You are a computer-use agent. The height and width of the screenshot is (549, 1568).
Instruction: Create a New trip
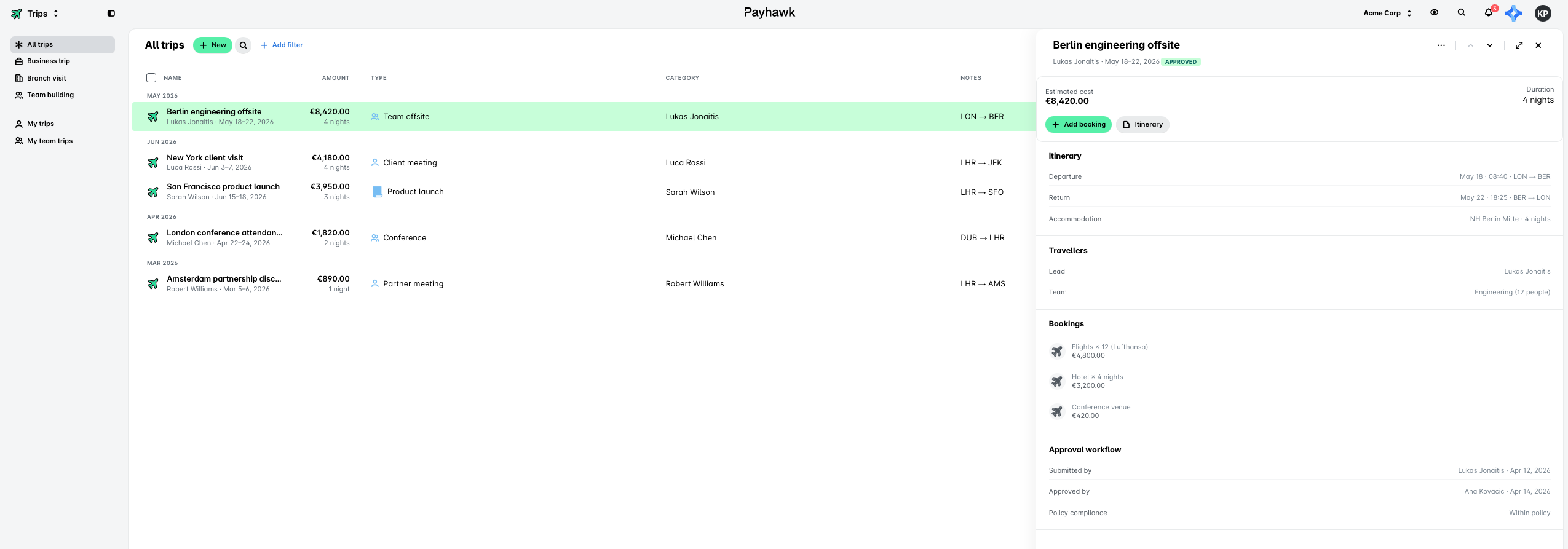[x=213, y=45]
